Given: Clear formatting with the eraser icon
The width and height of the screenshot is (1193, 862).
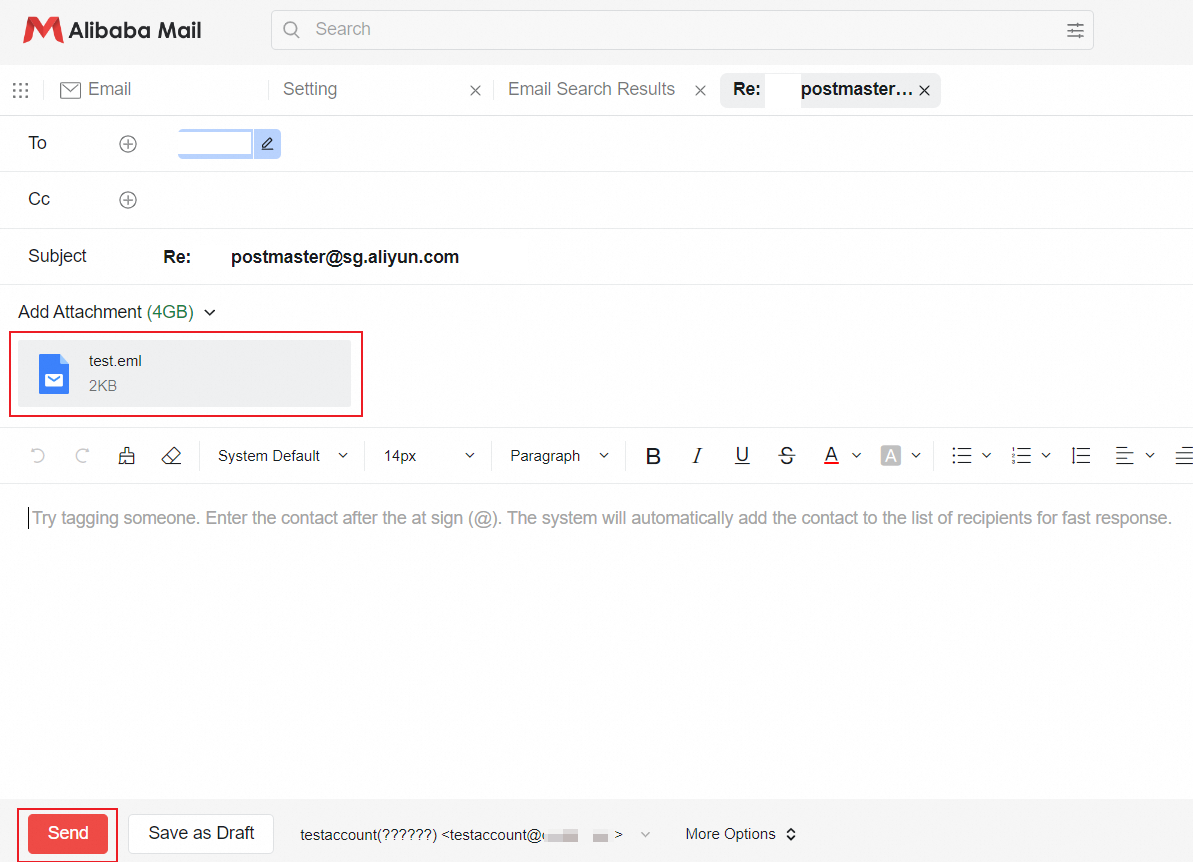Looking at the screenshot, I should [x=171, y=456].
